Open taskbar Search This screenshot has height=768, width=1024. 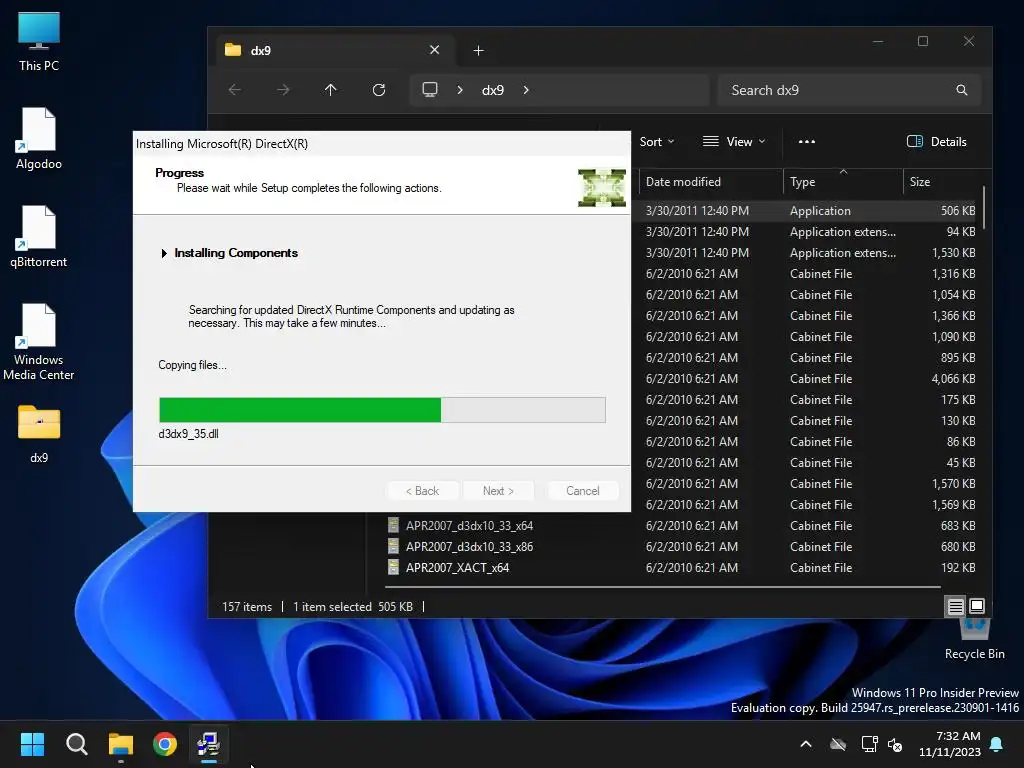(76, 744)
